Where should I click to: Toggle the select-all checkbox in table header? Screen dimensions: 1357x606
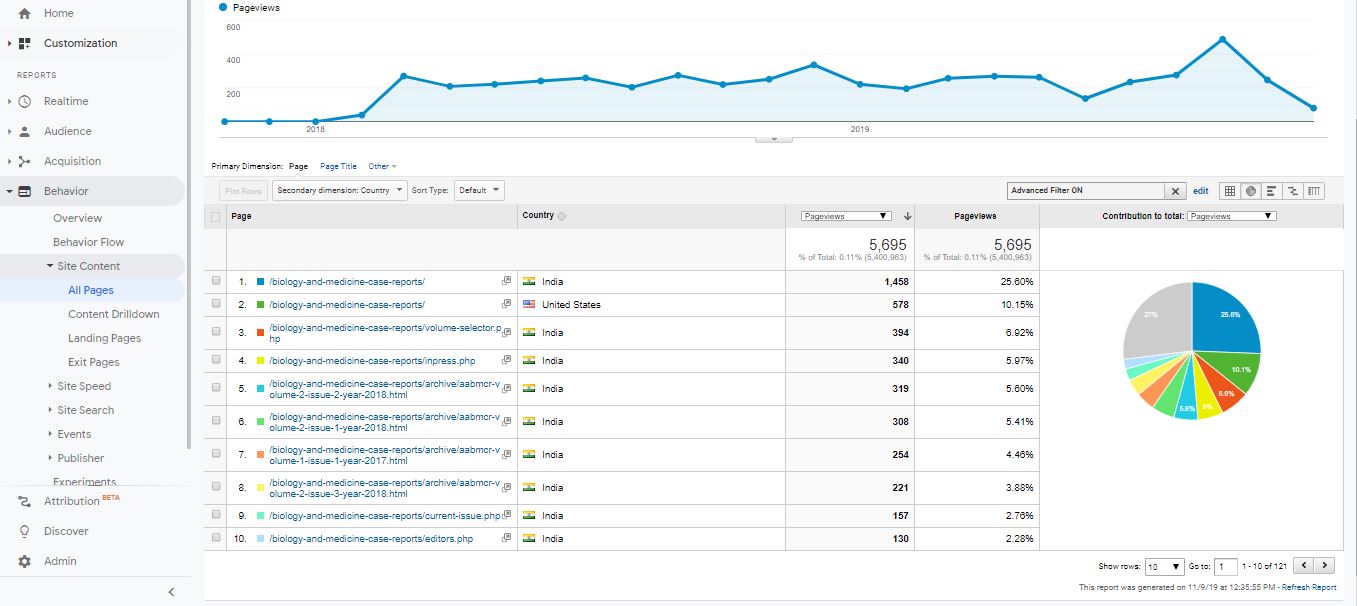tap(216, 216)
